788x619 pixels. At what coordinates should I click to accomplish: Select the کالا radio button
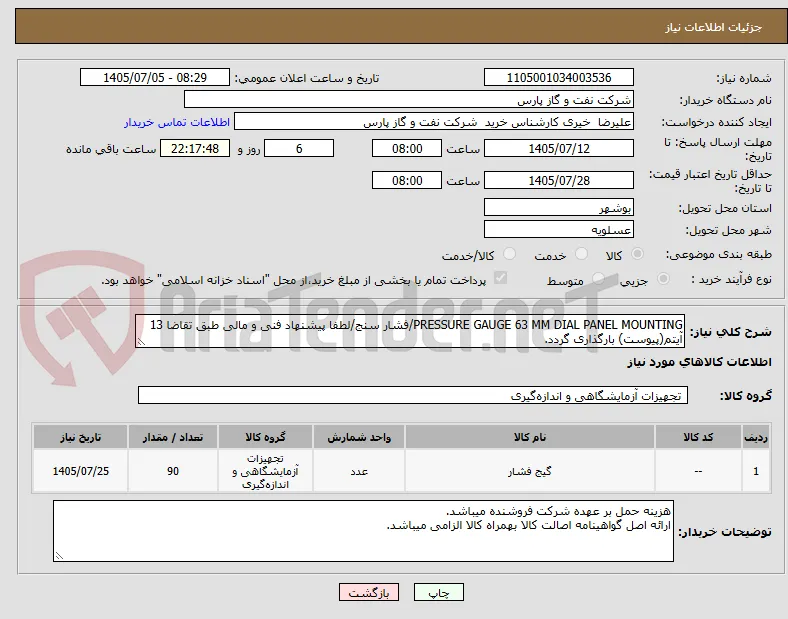point(637,254)
